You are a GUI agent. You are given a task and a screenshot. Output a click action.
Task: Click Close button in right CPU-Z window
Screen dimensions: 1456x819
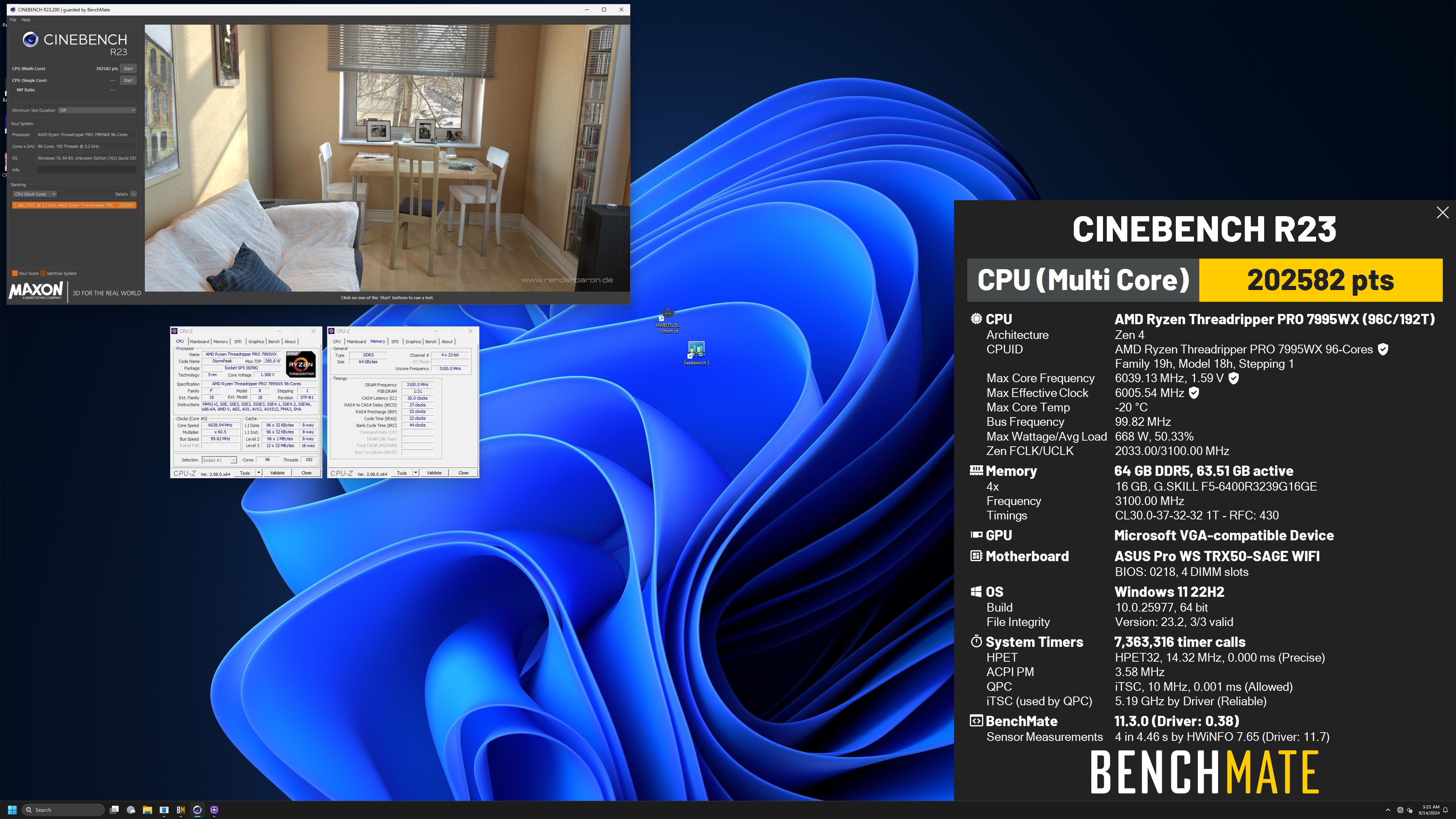pyautogui.click(x=463, y=472)
